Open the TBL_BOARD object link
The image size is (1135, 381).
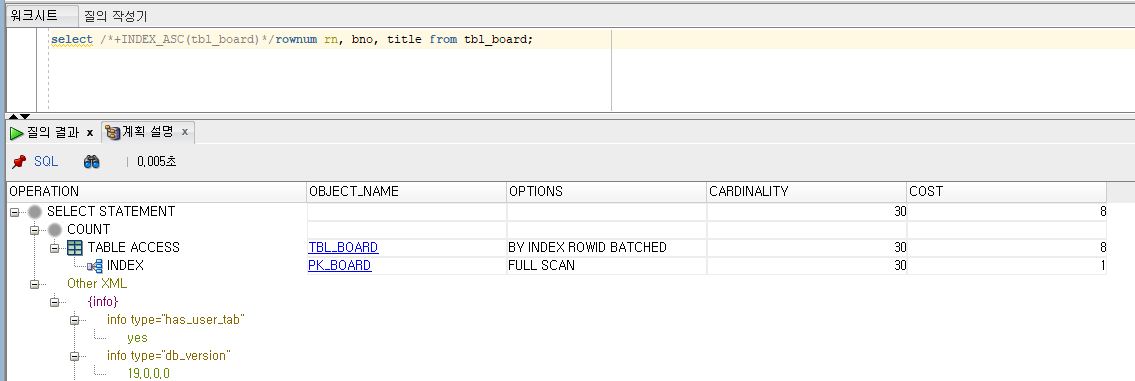343,248
